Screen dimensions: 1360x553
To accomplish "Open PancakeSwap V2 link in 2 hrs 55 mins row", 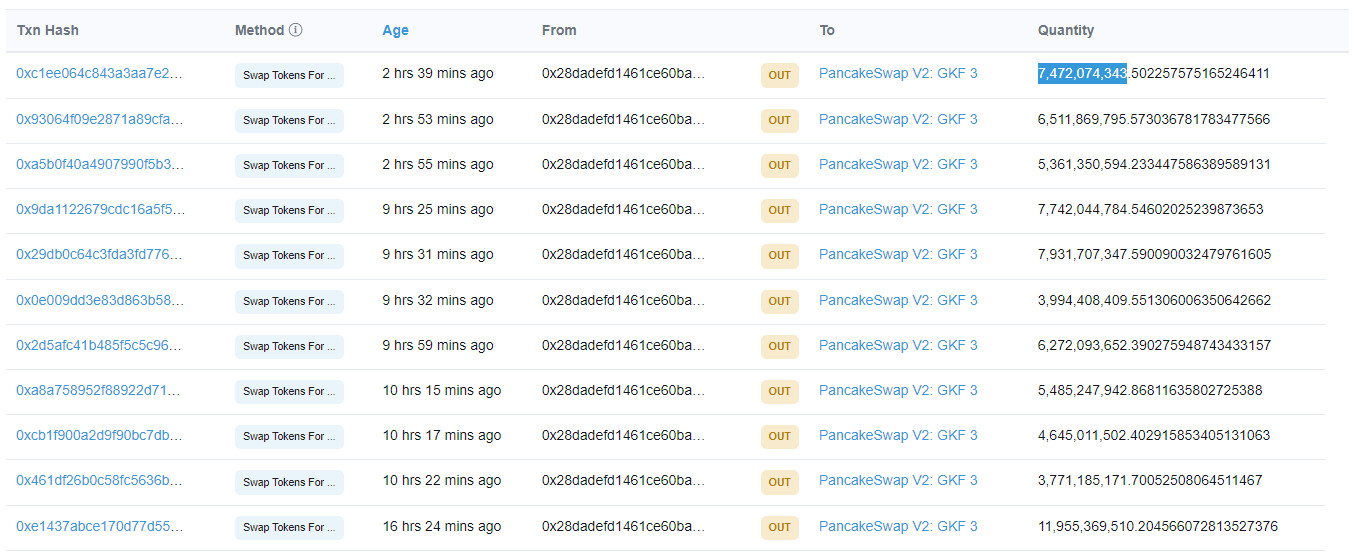I will click(898, 165).
